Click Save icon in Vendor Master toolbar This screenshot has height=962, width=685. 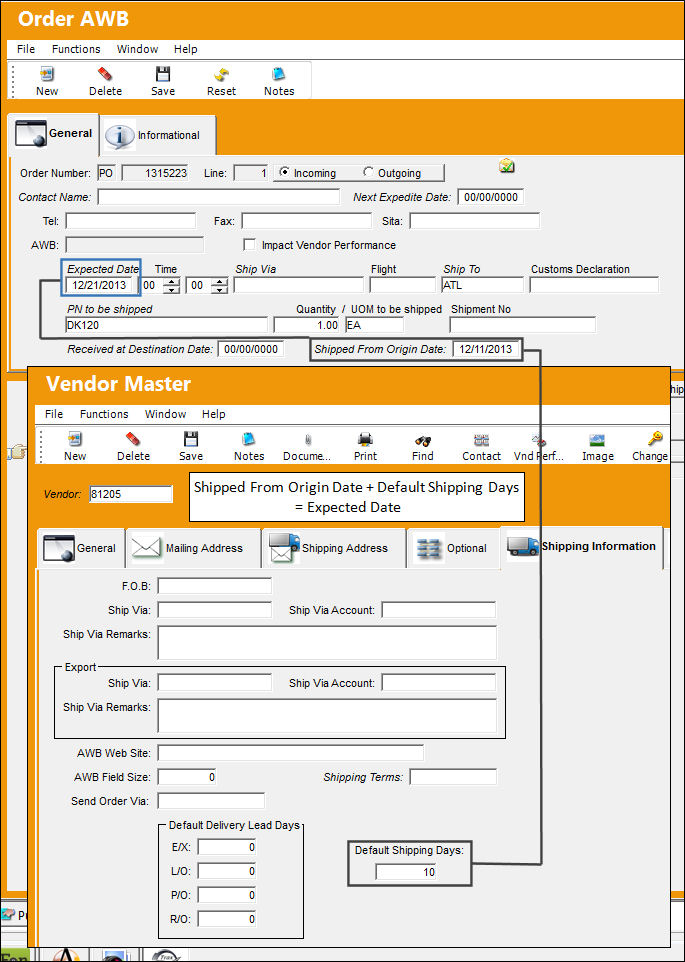(191, 440)
